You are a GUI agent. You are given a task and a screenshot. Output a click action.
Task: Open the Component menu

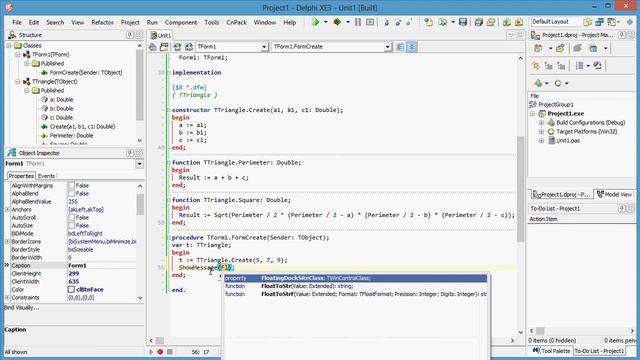pyautogui.click(x=181, y=22)
